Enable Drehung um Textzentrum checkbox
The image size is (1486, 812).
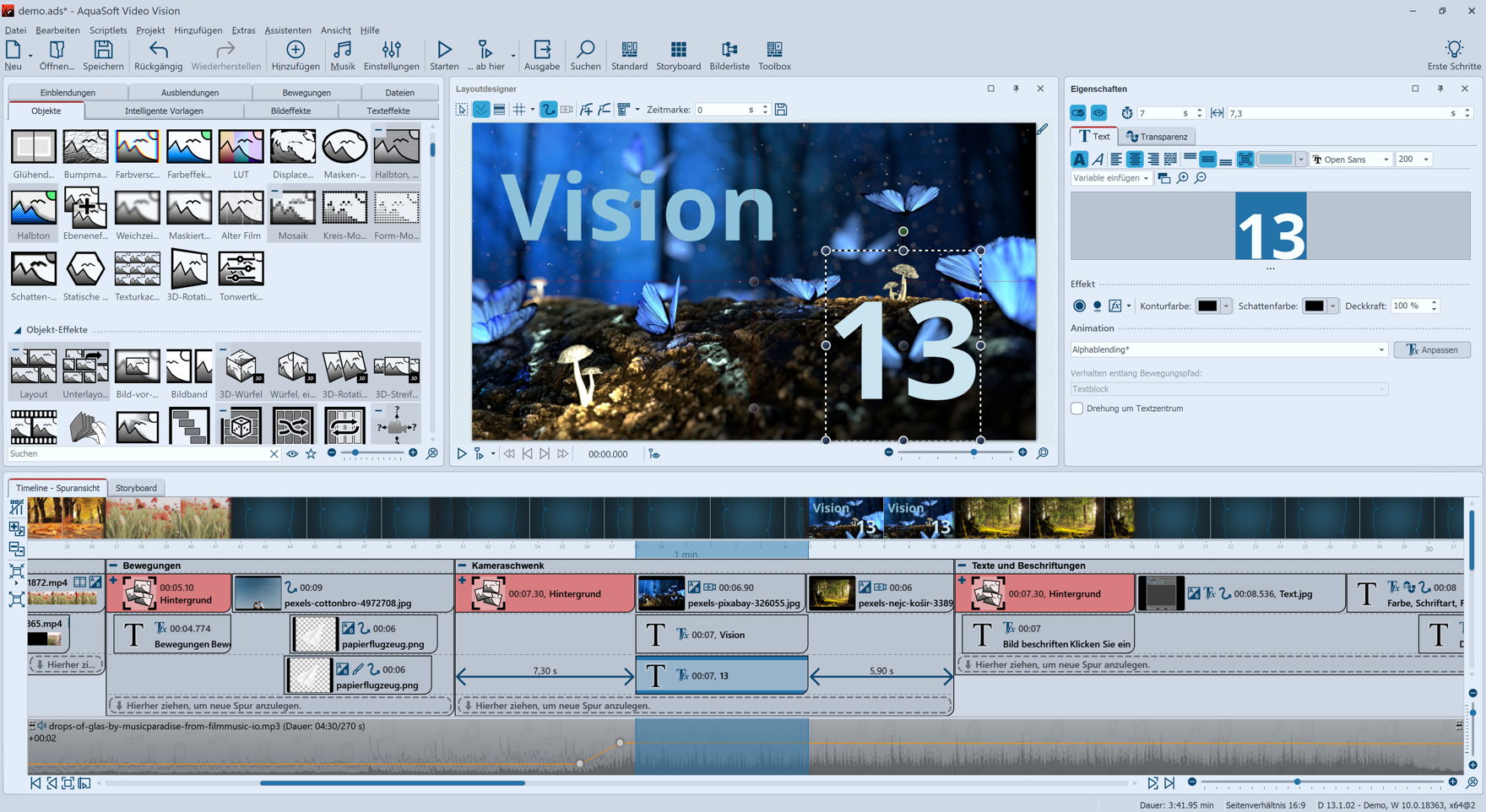(1077, 409)
